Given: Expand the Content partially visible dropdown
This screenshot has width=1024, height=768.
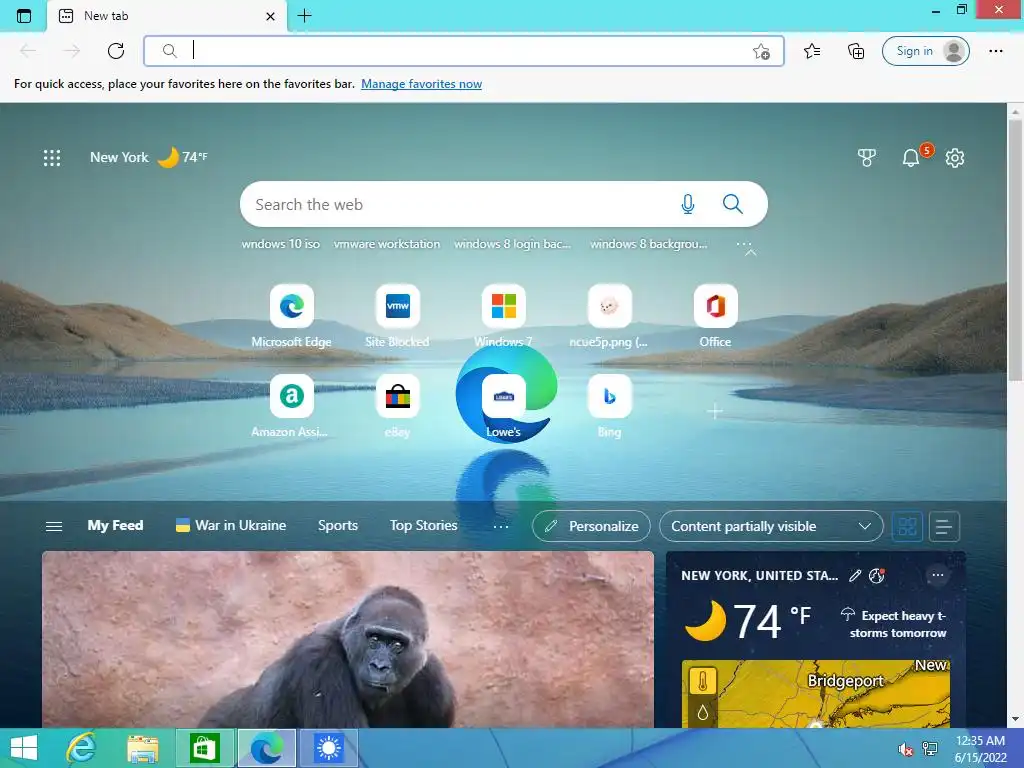Looking at the screenshot, I should click(771, 526).
